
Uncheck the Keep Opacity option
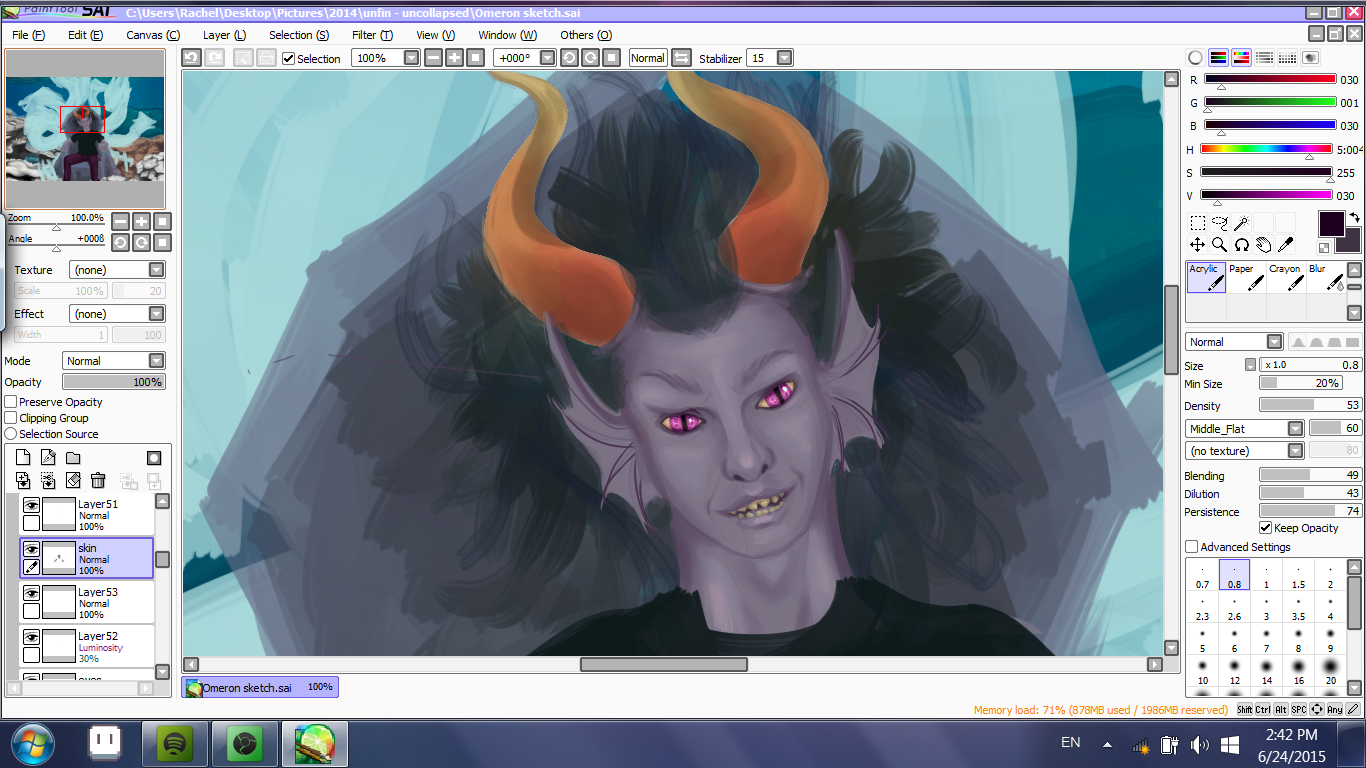[1266, 528]
